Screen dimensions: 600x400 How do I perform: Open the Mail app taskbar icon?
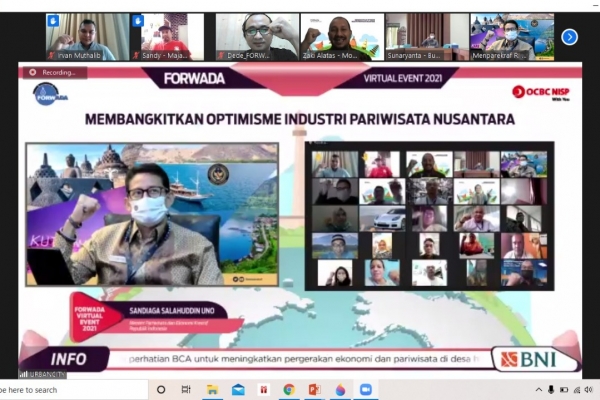[238, 390]
